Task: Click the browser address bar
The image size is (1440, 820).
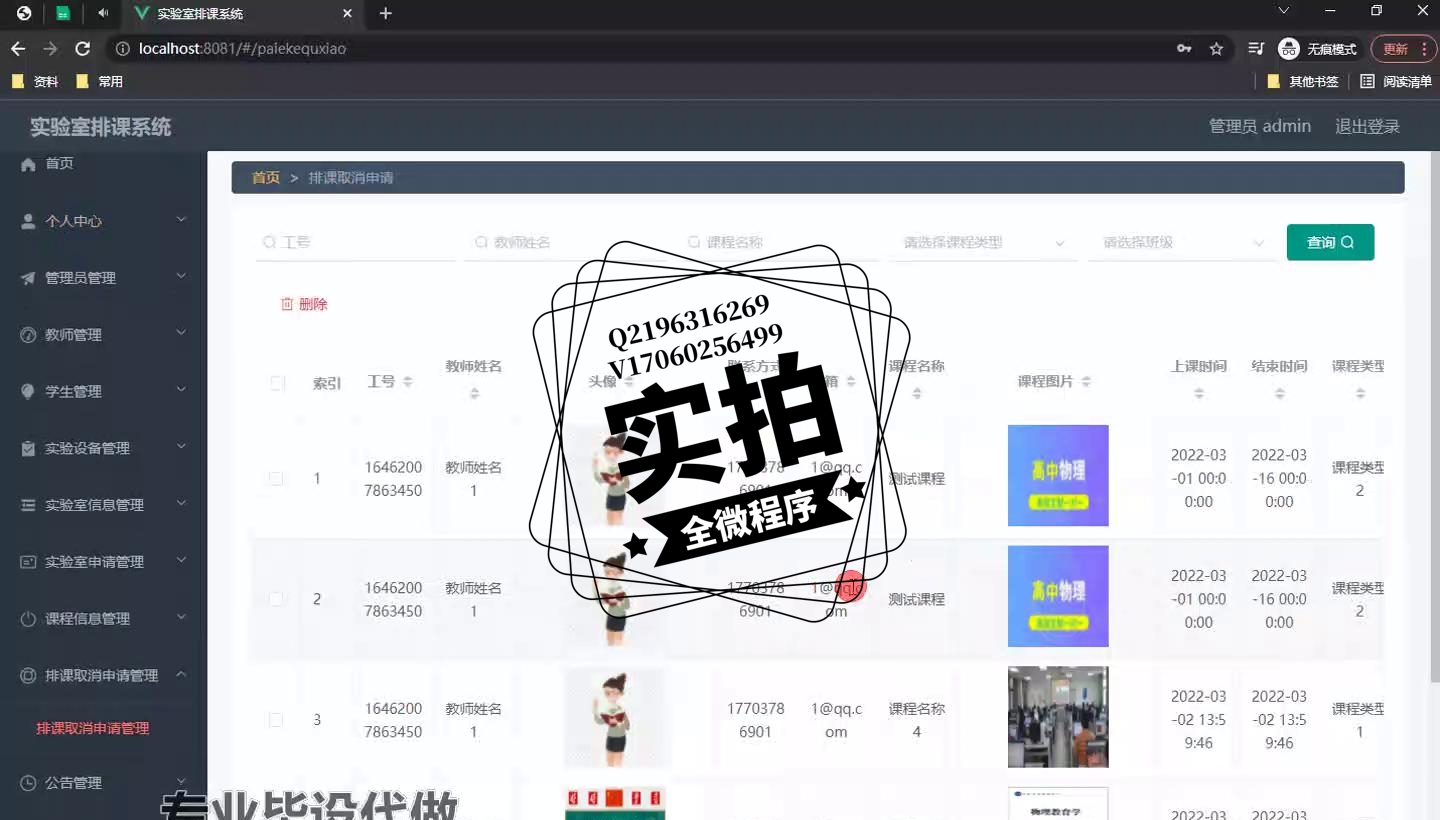Action: point(640,48)
